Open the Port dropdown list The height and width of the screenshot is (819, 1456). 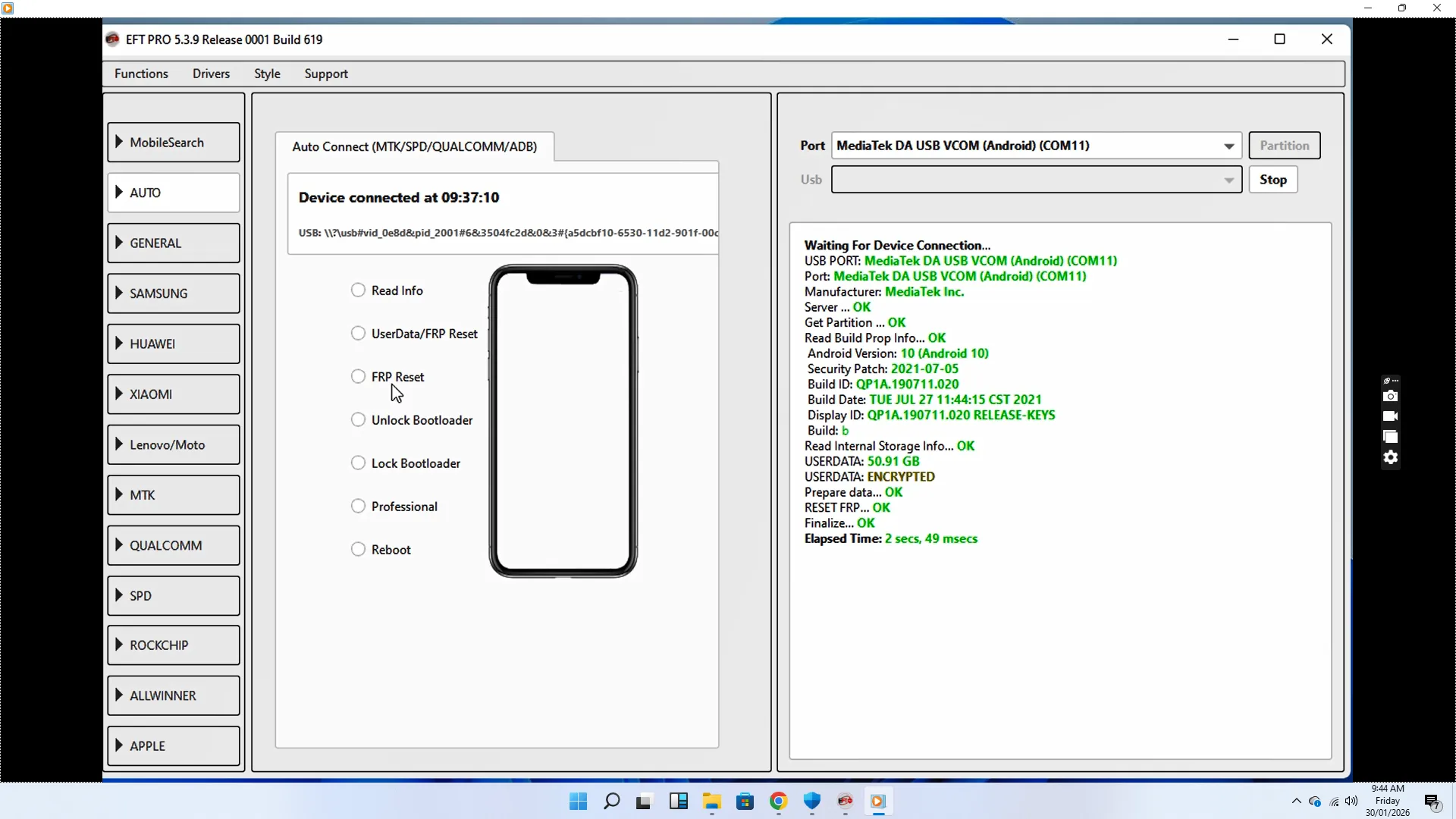pos(1228,146)
